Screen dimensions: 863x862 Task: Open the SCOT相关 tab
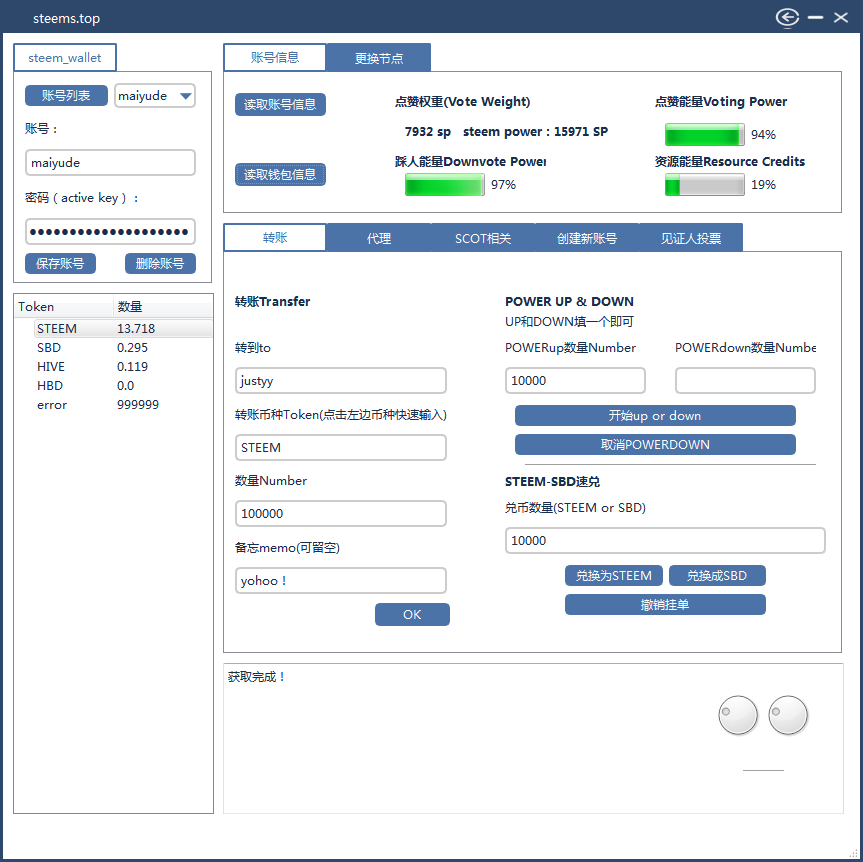tap(483, 237)
